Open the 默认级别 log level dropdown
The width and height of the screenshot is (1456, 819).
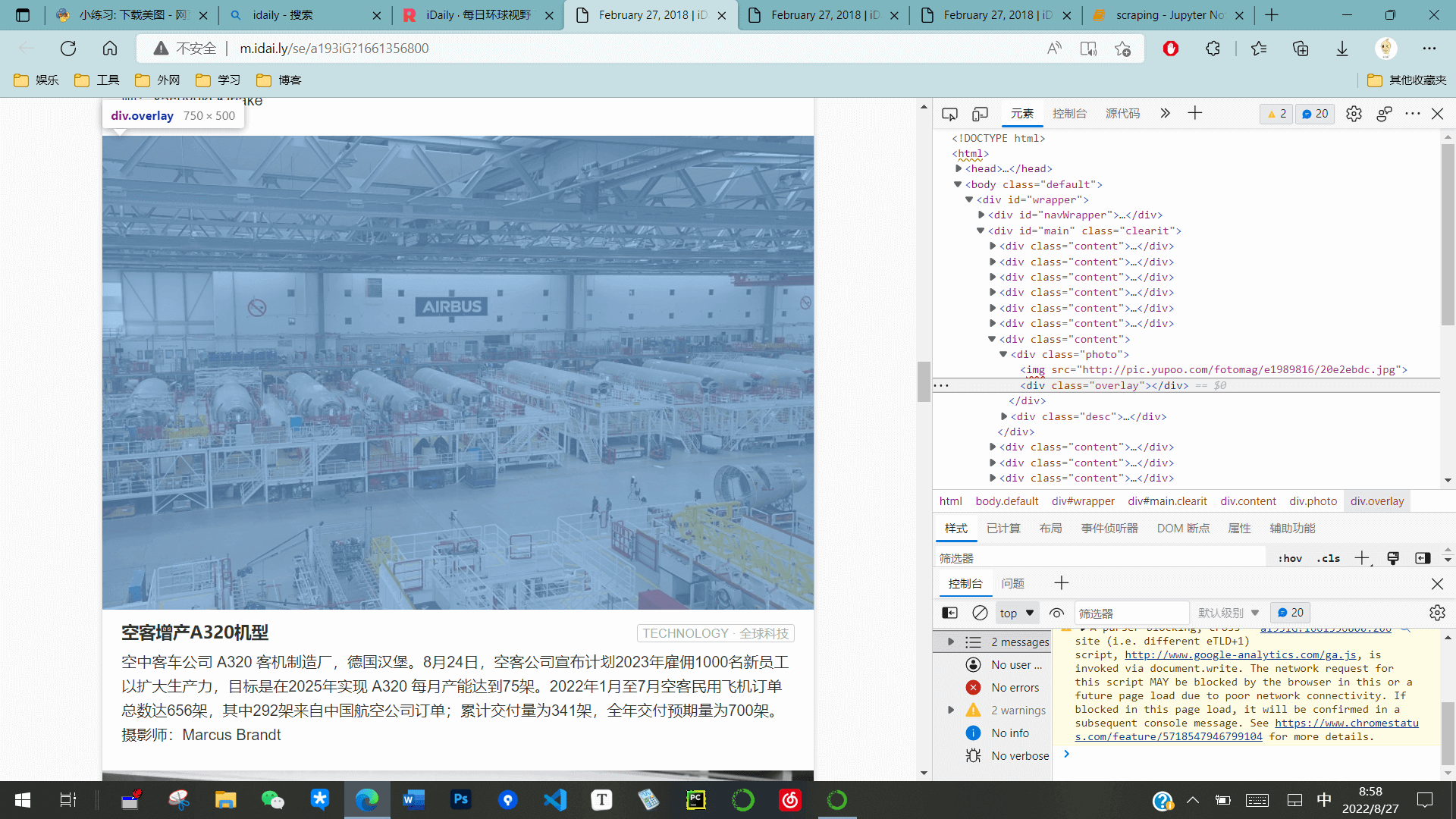tap(1228, 613)
